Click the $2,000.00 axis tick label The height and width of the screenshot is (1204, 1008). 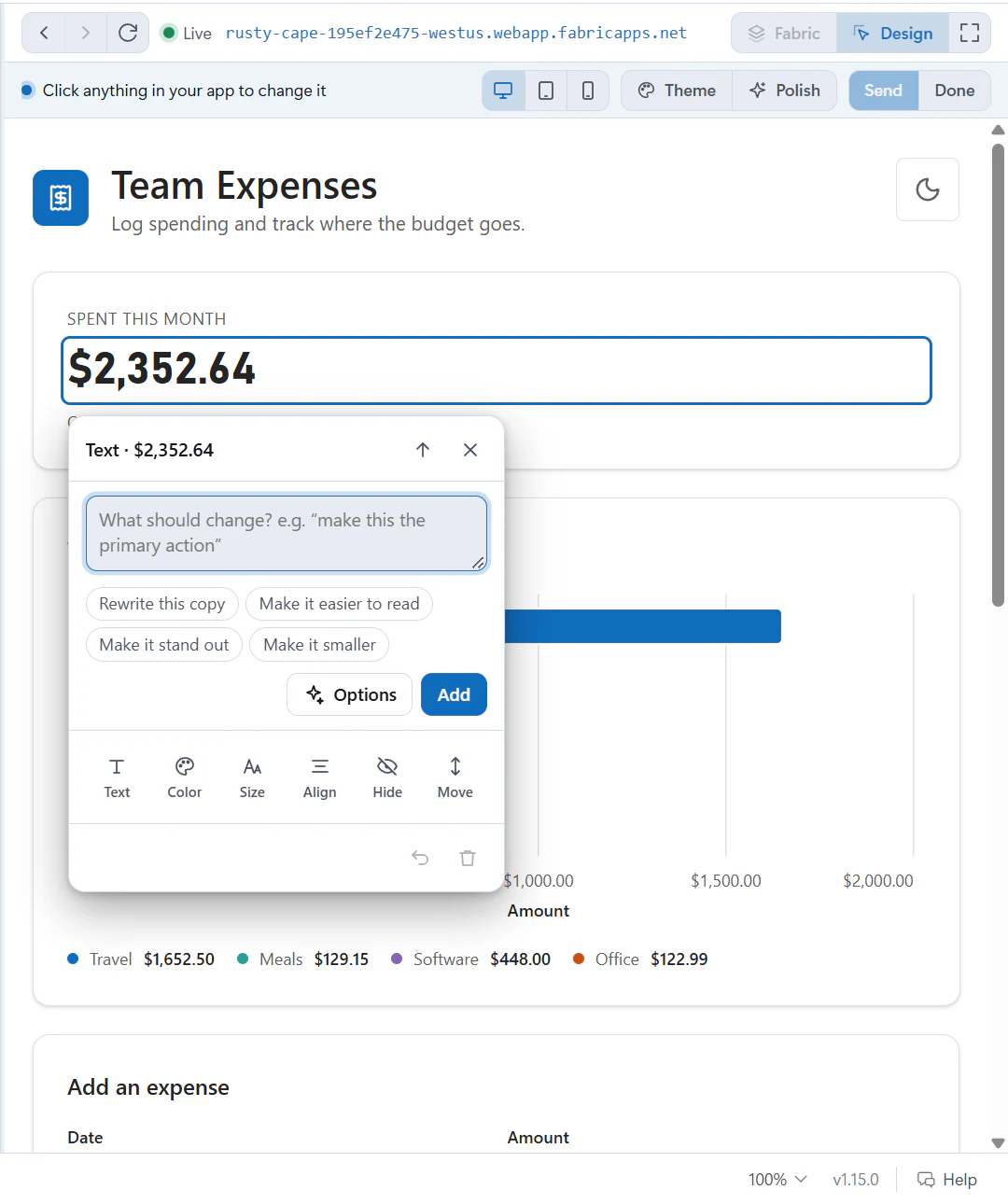[x=878, y=881]
